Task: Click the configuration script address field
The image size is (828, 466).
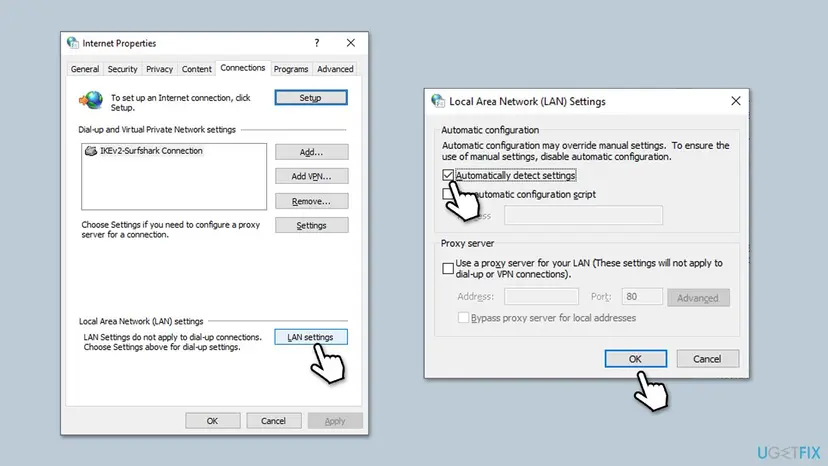Action: coord(584,215)
